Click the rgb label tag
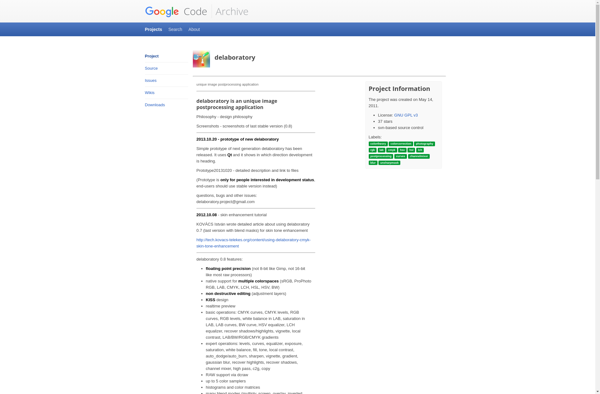The width and height of the screenshot is (600, 394). click(x=373, y=150)
